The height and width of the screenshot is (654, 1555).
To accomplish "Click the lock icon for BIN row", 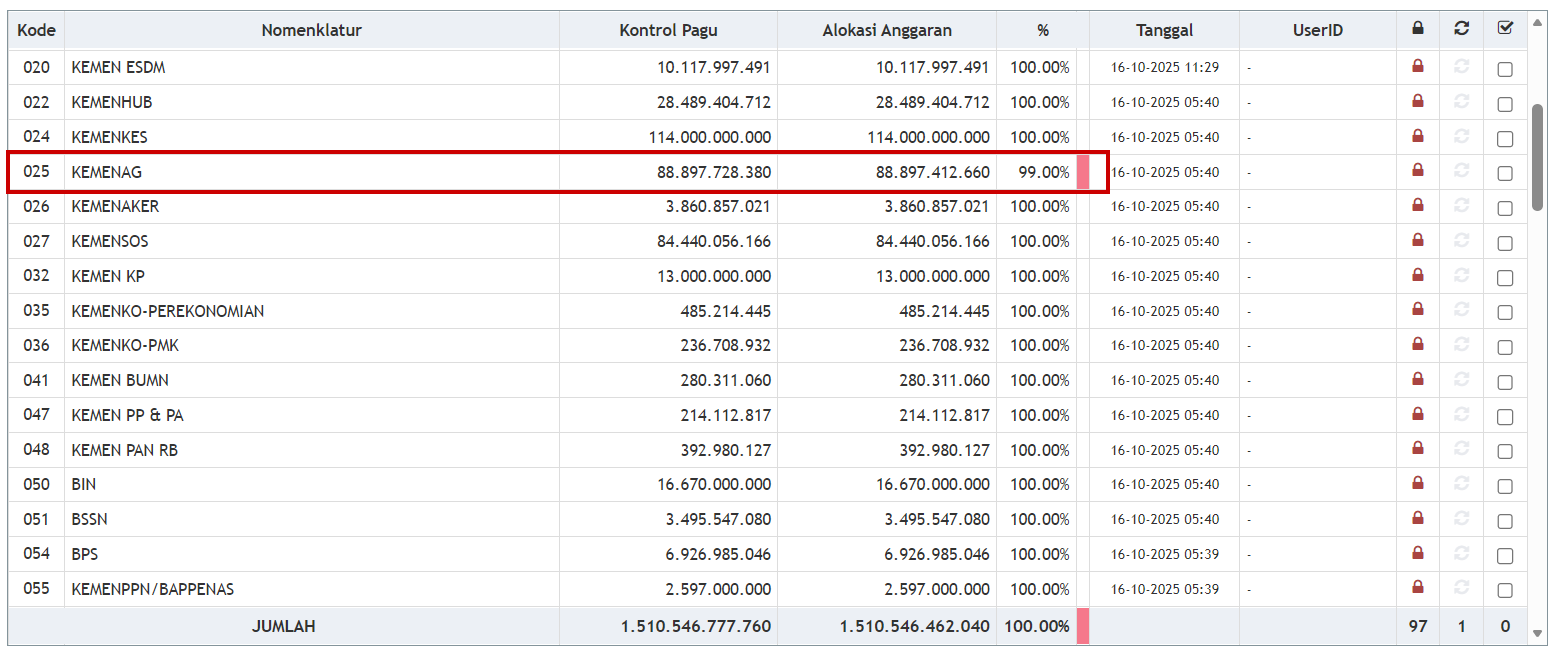I will pos(1417,484).
